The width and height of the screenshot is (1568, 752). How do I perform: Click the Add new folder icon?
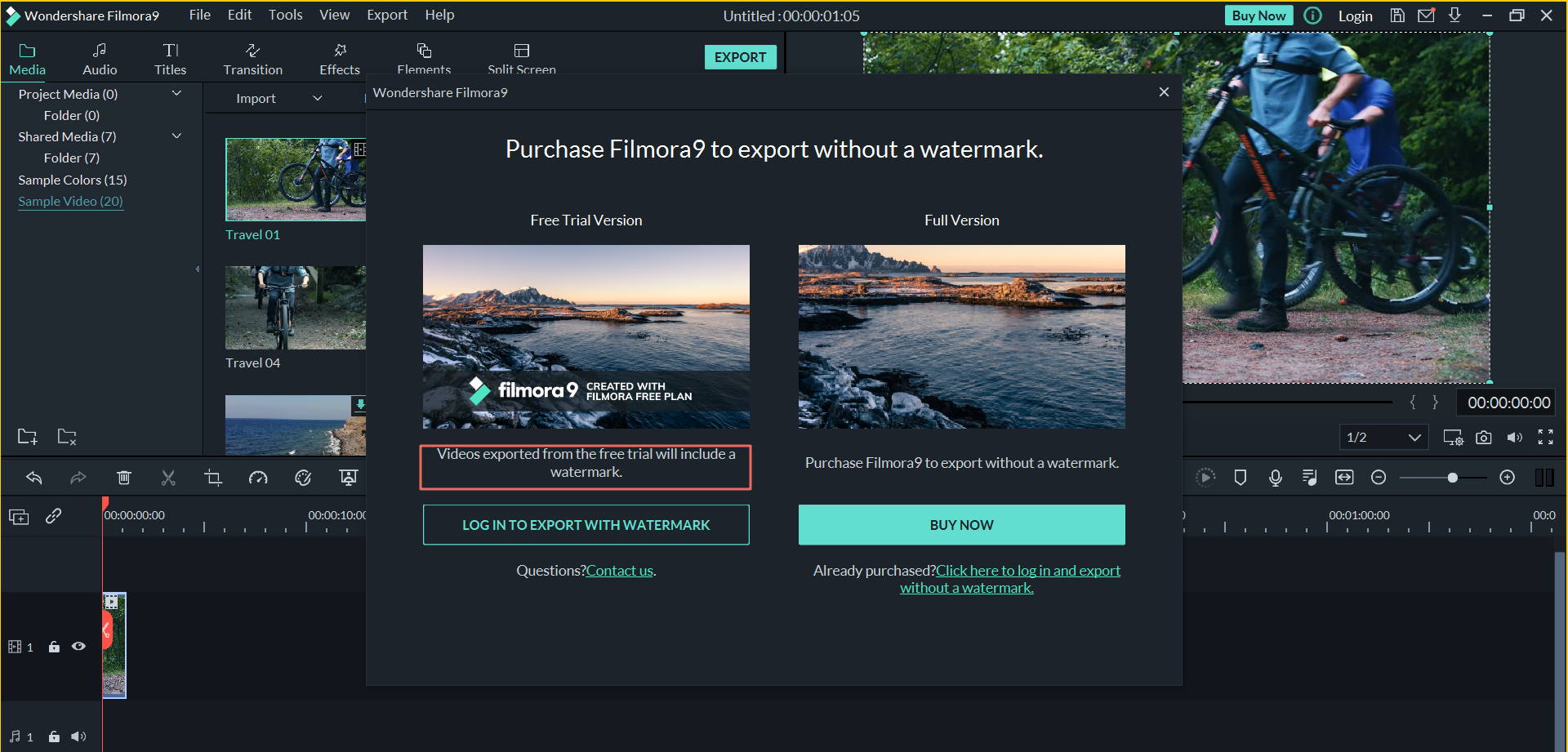coord(27,437)
